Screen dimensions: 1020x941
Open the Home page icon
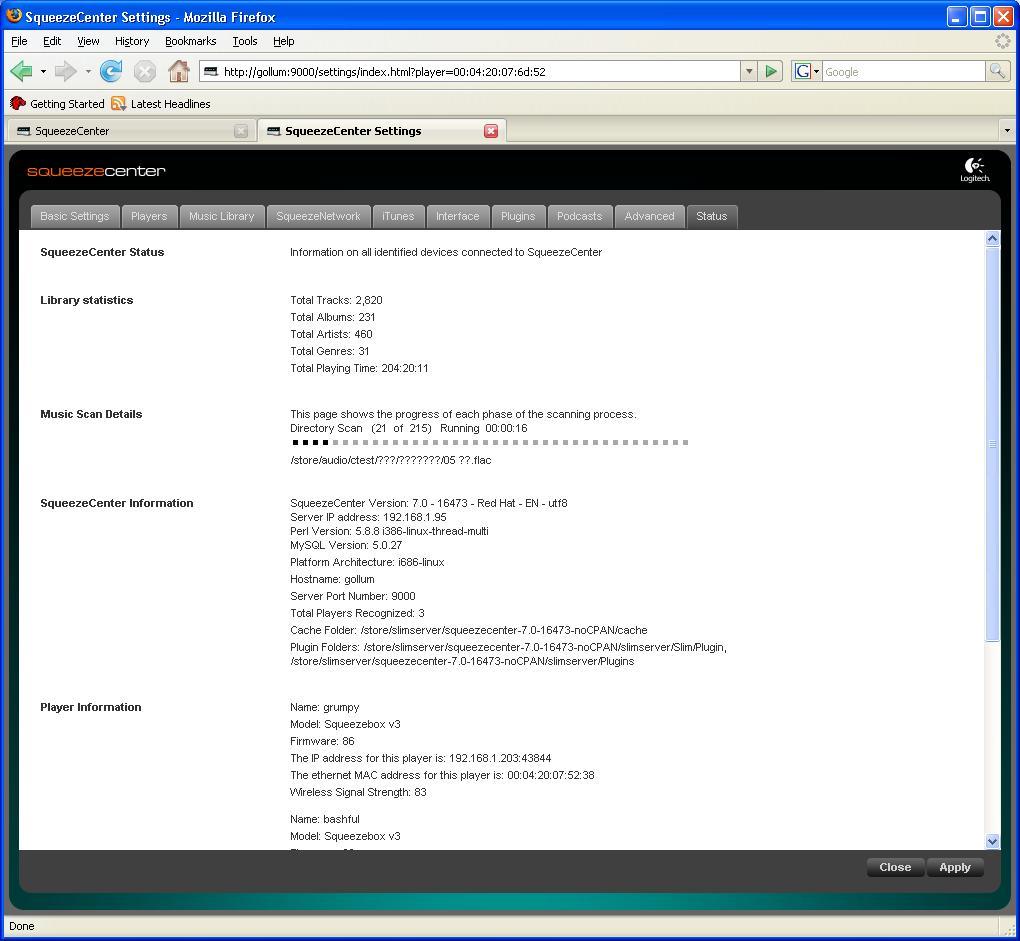click(x=178, y=71)
